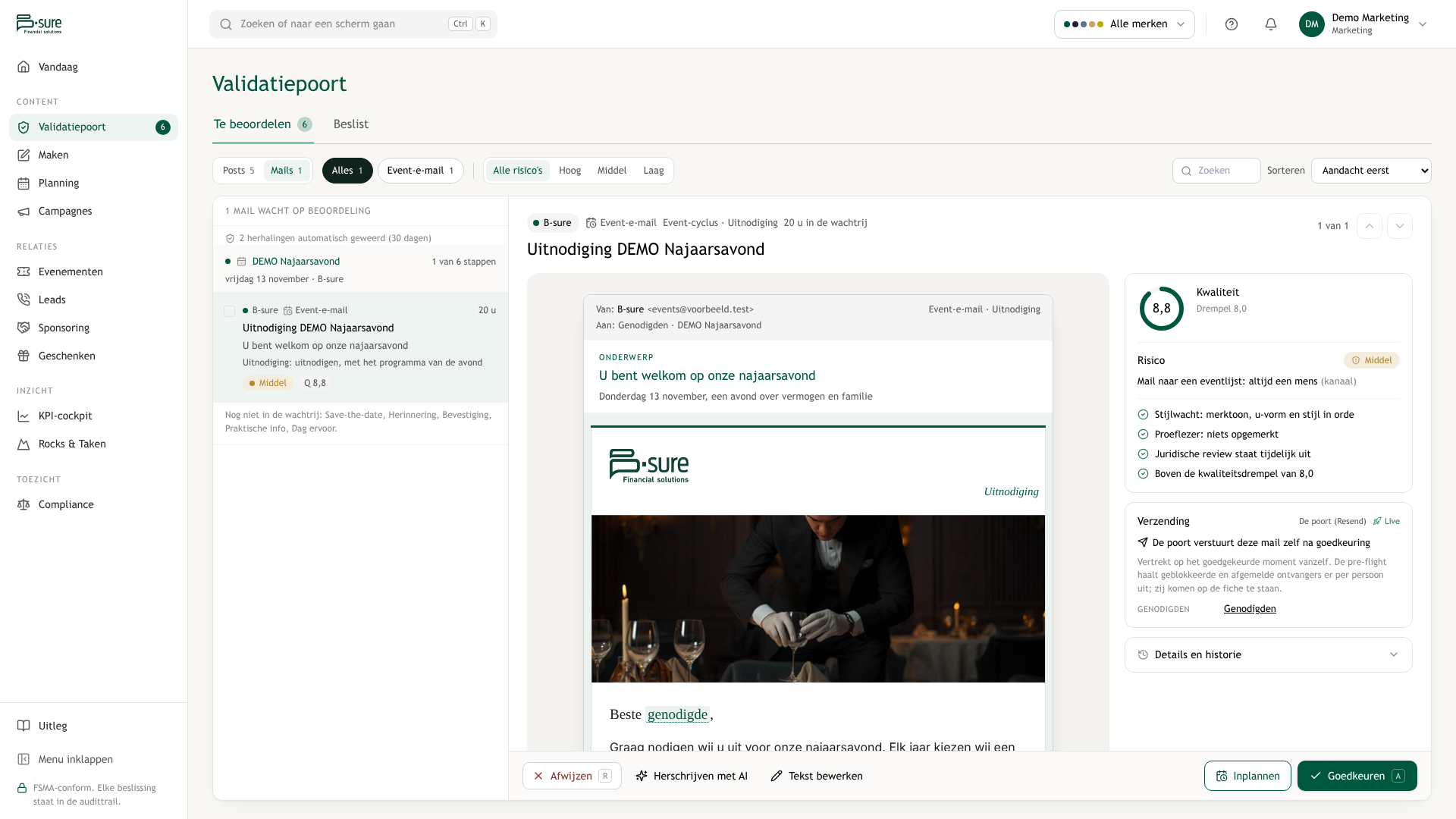
Task: Open the DEMO Najaarsavond event link
Action: coord(296,262)
